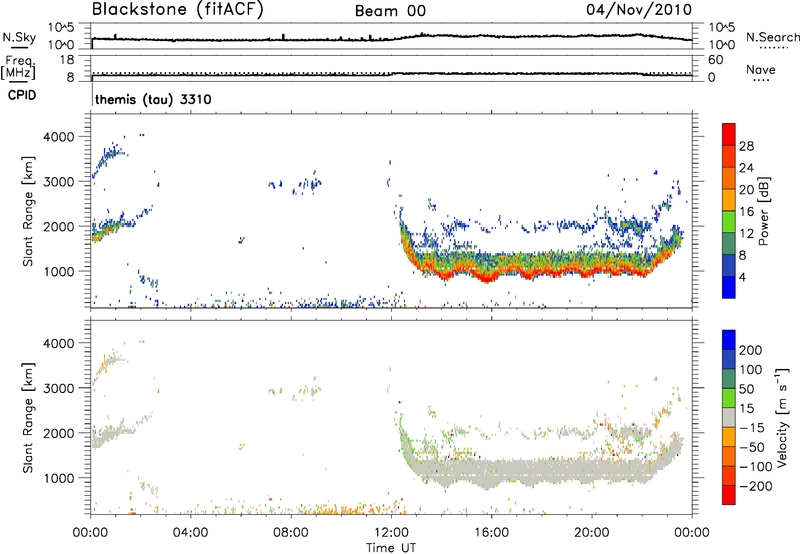The width and height of the screenshot is (800, 554).
Task: Click the "Time UT" axis label
Action: pyautogui.click(x=391, y=548)
